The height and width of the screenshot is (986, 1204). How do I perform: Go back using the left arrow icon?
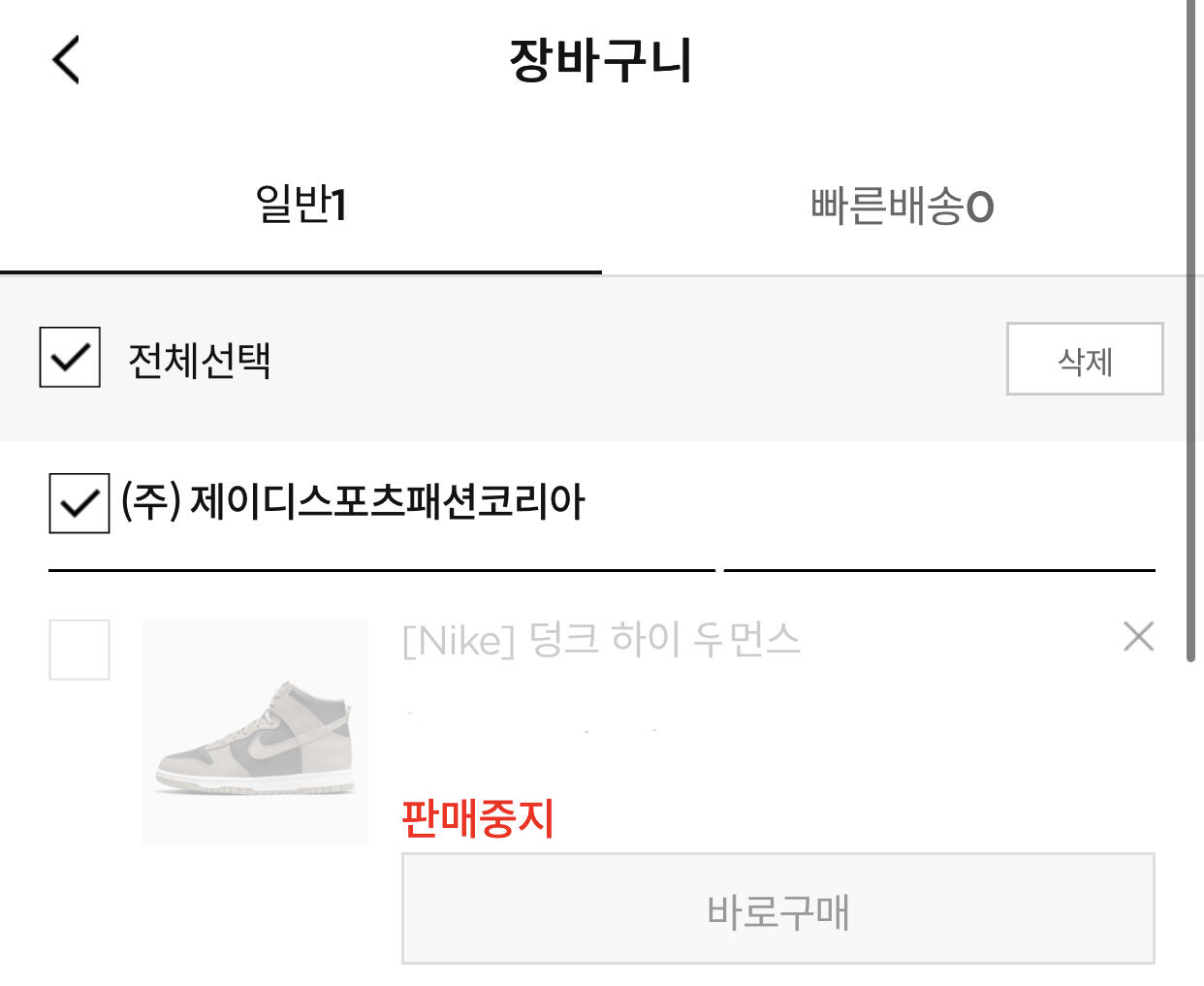pyautogui.click(x=66, y=60)
